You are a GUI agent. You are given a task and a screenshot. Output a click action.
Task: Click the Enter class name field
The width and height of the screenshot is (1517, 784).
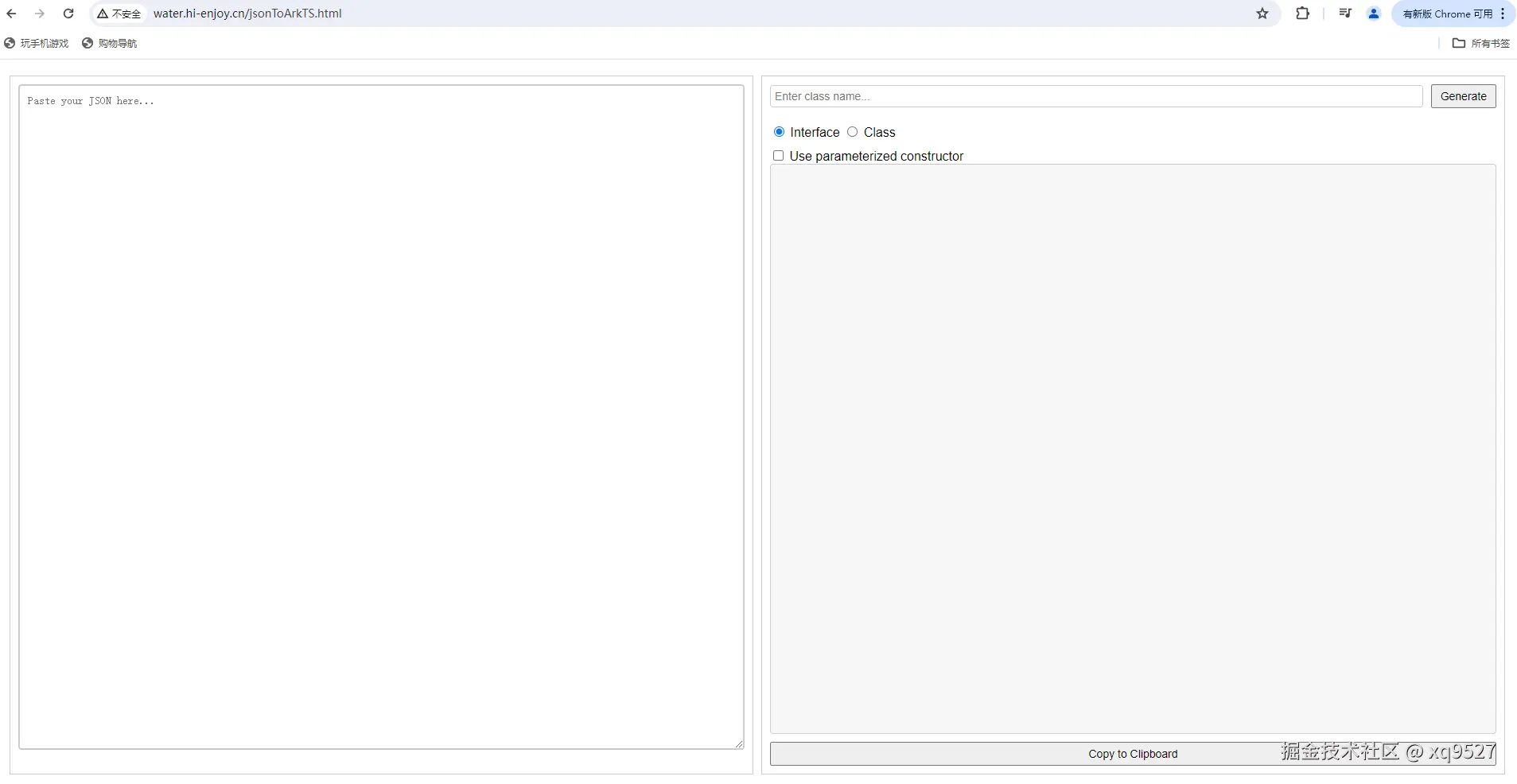1096,96
